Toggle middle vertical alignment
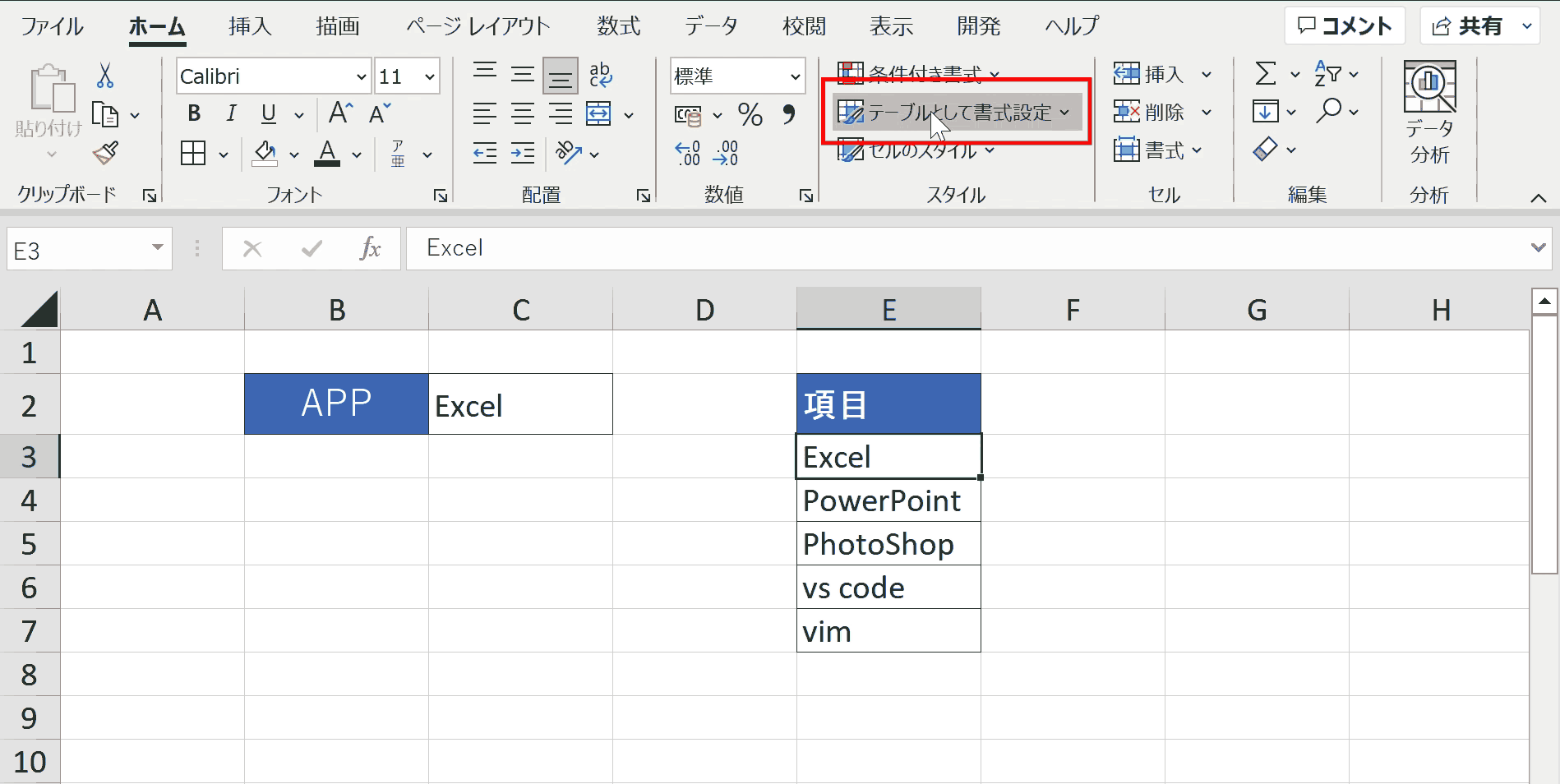The image size is (1560, 784). point(523,76)
